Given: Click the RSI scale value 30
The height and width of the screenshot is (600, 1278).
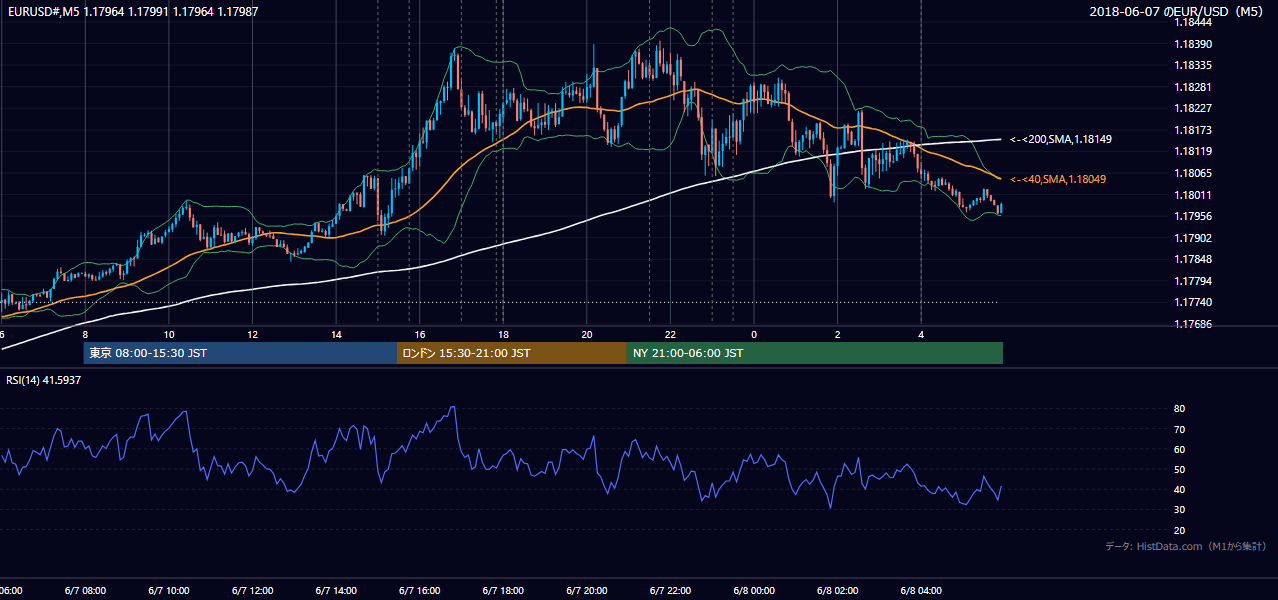Looking at the screenshot, I should [x=1180, y=510].
